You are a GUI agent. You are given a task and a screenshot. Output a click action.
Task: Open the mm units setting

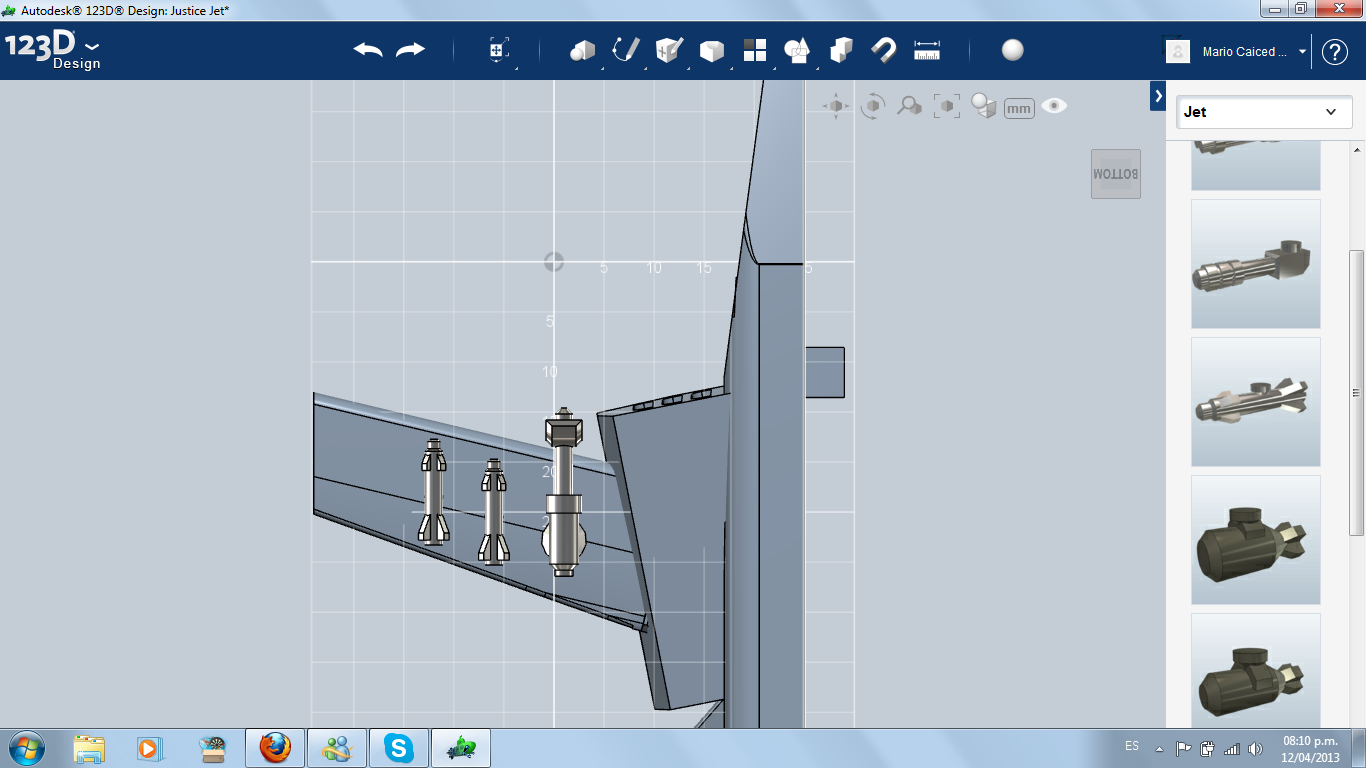pos(1019,108)
